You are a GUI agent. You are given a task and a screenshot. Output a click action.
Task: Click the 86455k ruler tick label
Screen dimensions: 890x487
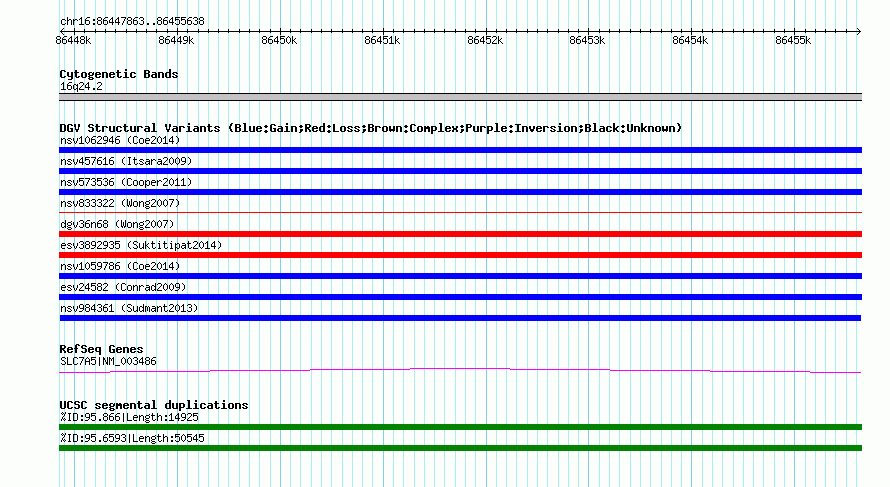tap(793, 40)
